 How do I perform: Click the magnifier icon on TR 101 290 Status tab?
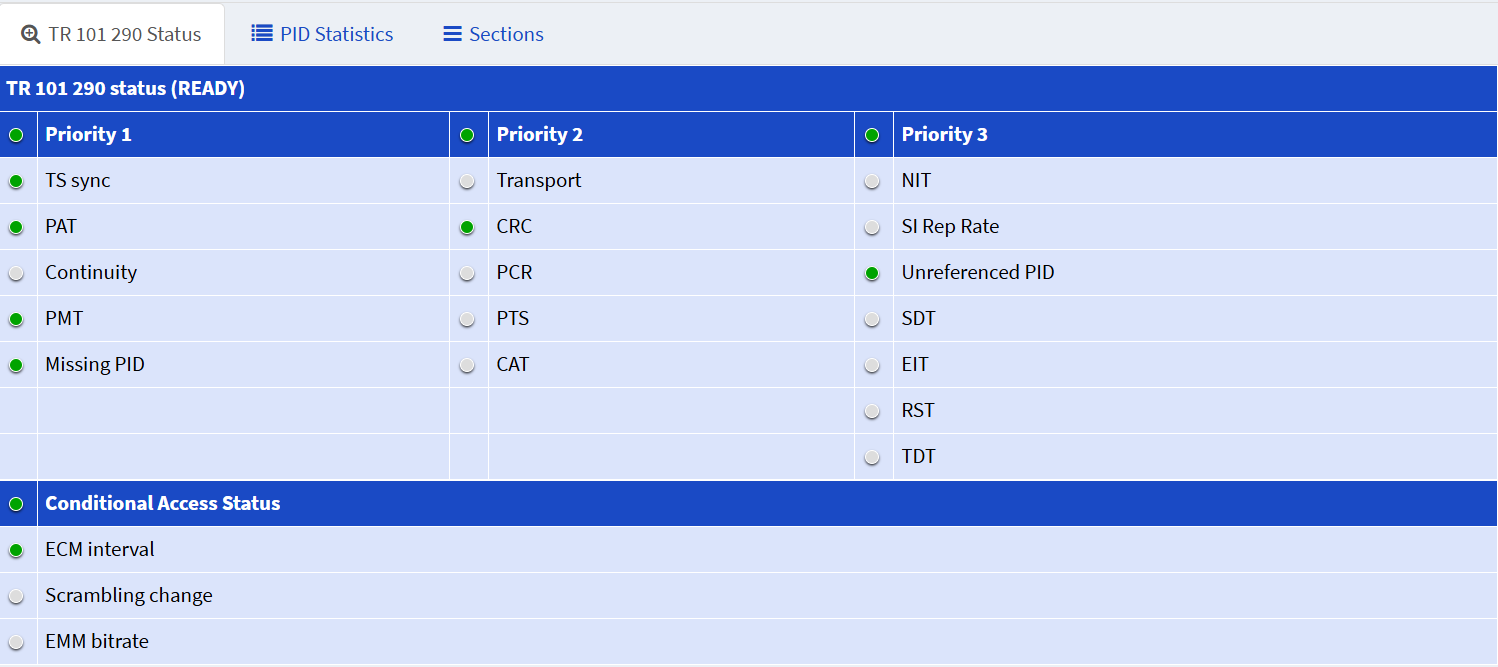coord(31,34)
